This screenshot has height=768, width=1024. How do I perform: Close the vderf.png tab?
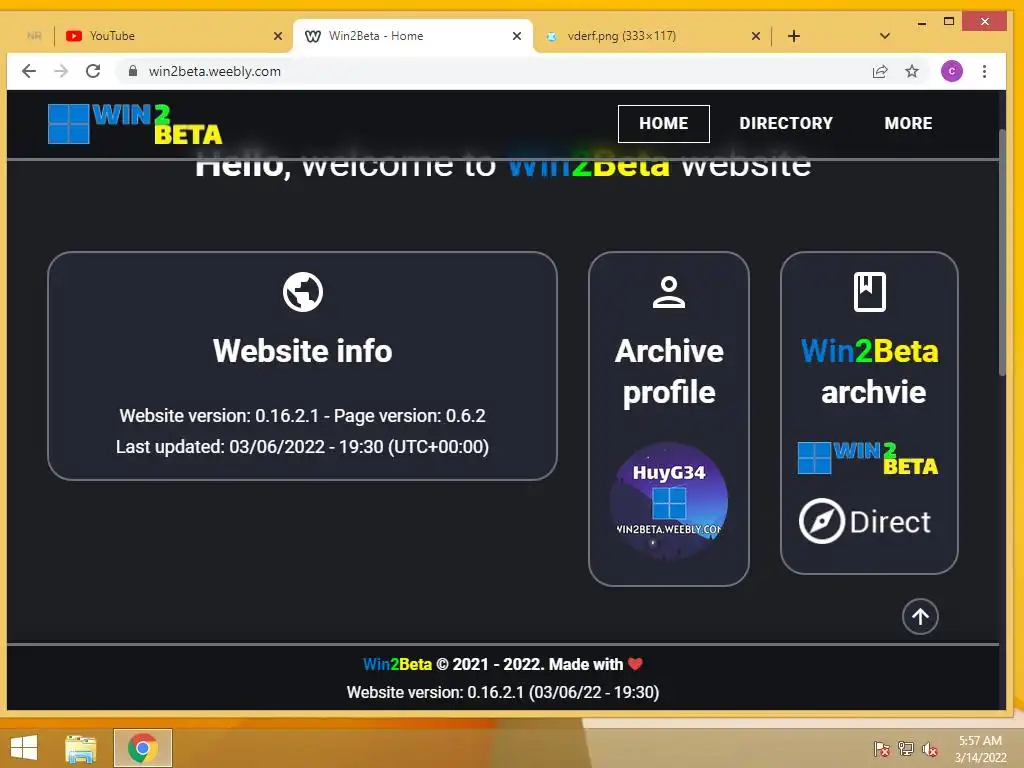pyautogui.click(x=756, y=36)
